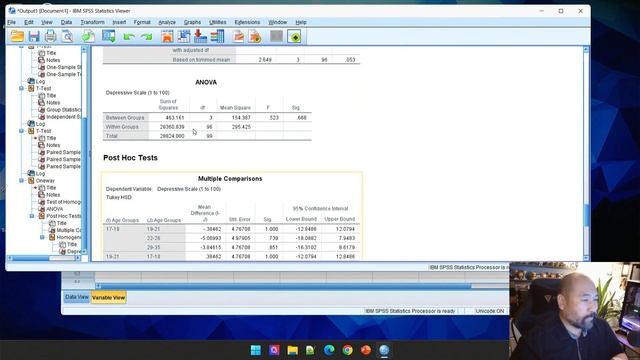Select the Log item above Oneway
The width and height of the screenshot is (640, 360).
coord(40,173)
